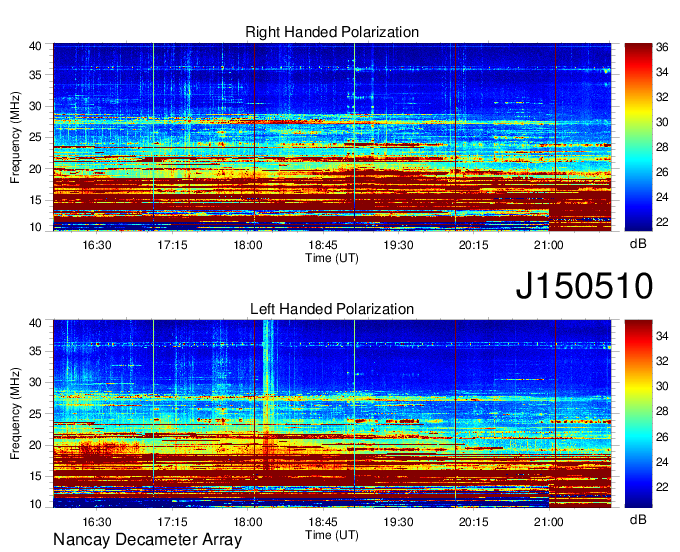Click the 24 value on Left Handed colorbar
Image resolution: width=680 pixels, height=552 pixels.
[x=662, y=462]
